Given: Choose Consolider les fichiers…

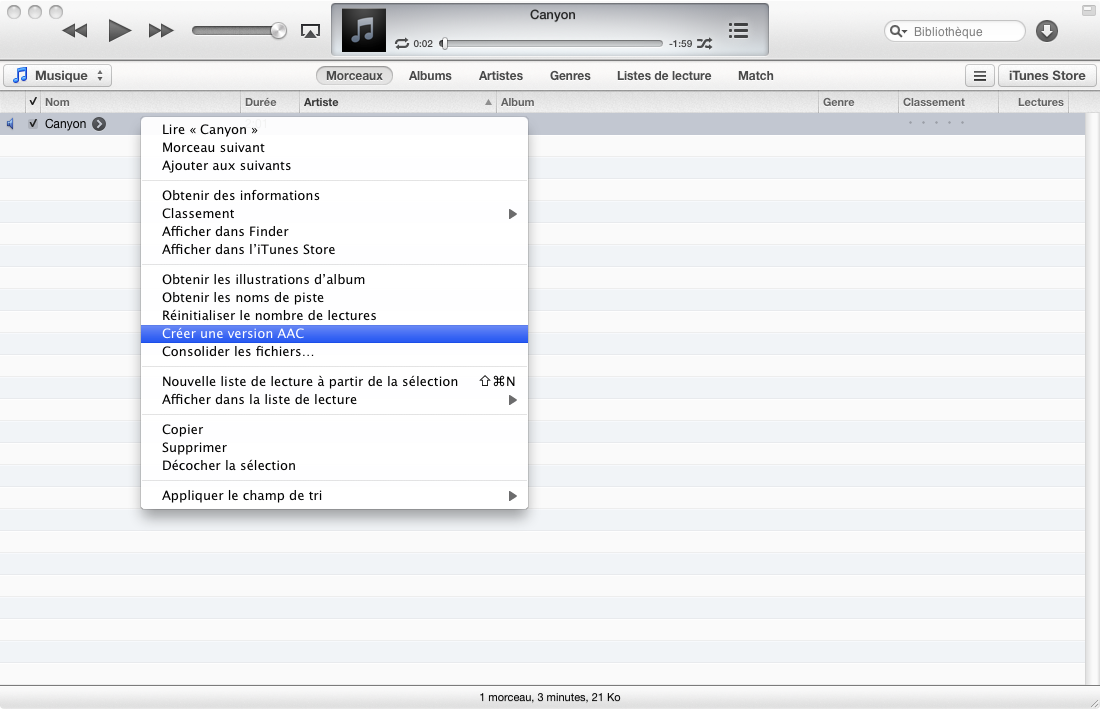Looking at the screenshot, I should point(334,352).
